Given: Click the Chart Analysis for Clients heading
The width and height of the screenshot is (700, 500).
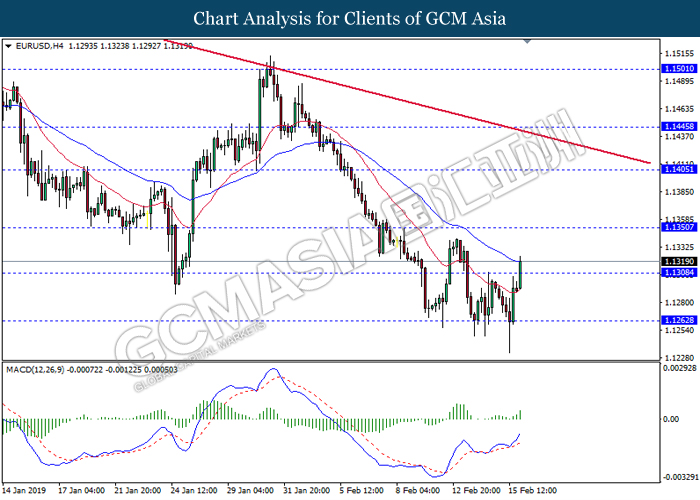Looking at the screenshot, I should (350, 19).
